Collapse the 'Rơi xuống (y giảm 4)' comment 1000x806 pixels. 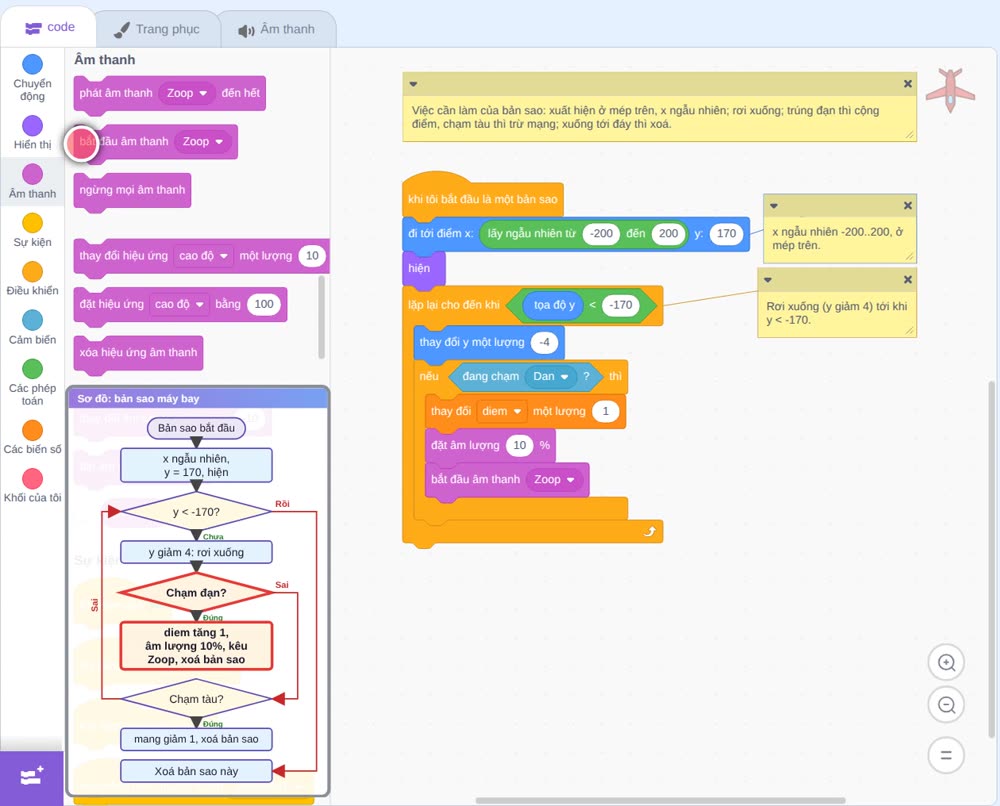coord(768,279)
